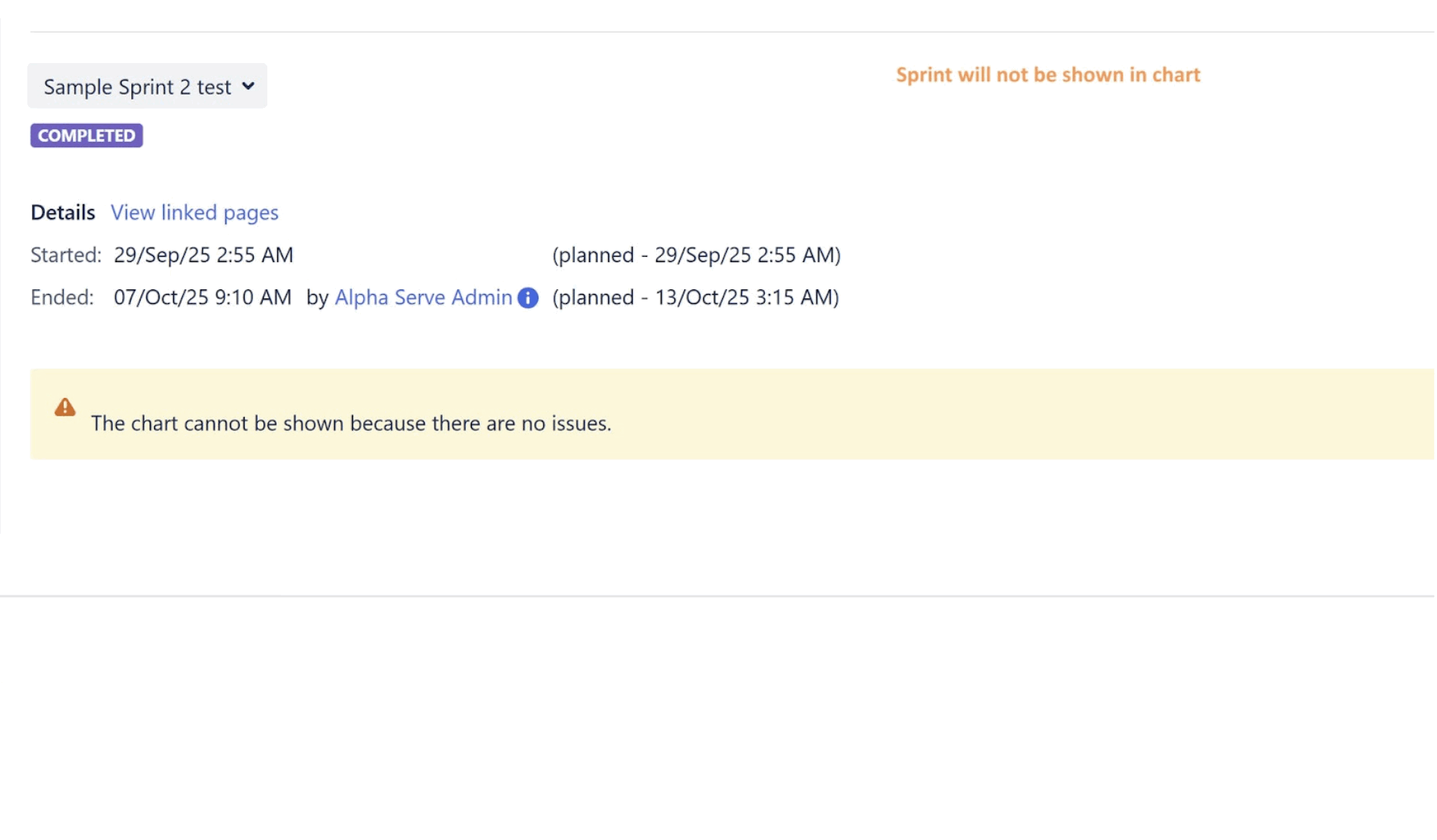Viewport: 1437px width, 840px height.
Task: Open the Sample Sprint 2 test dropdown
Action: pyautogui.click(x=137, y=87)
